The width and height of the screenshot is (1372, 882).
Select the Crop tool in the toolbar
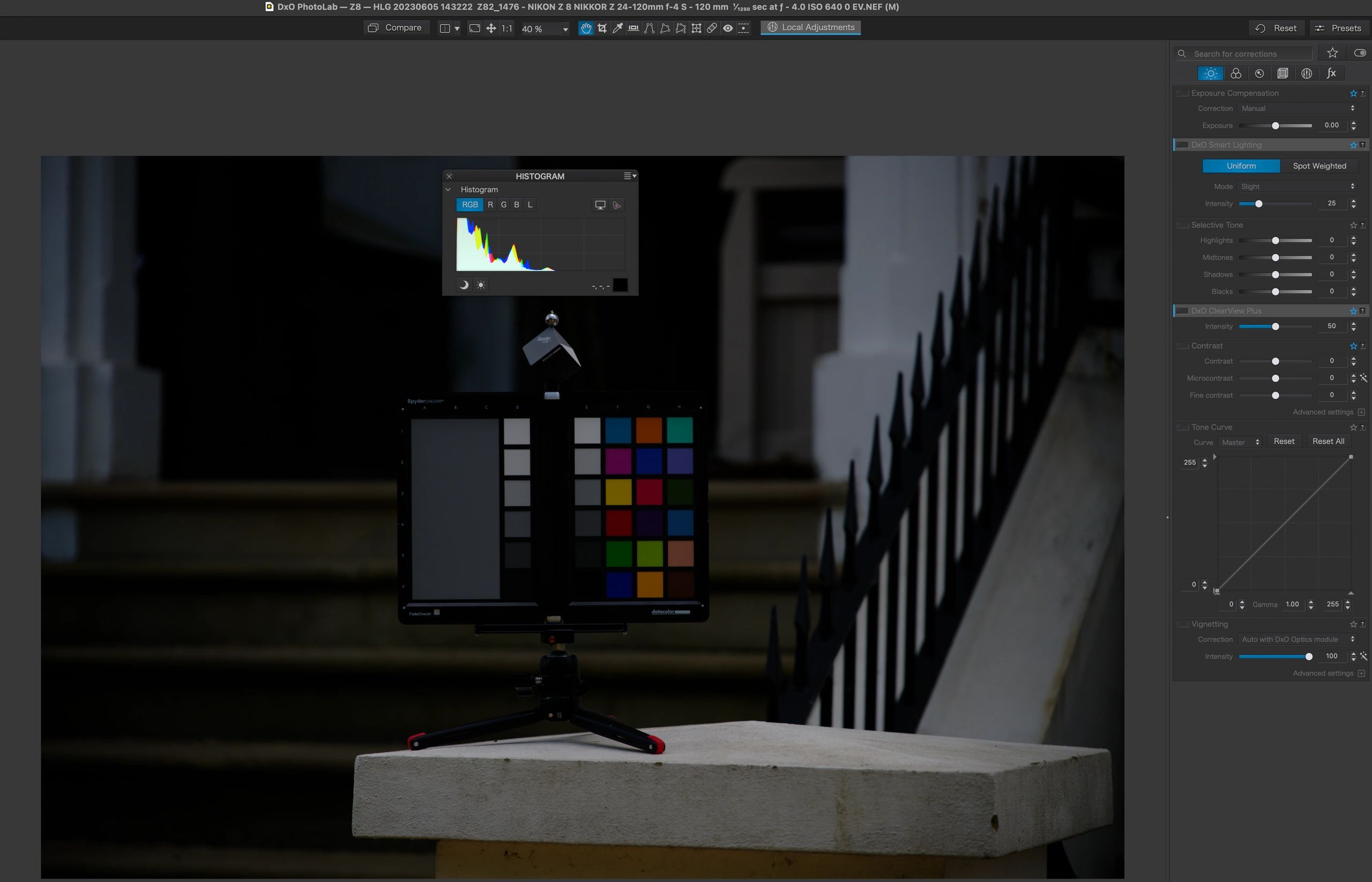tap(601, 28)
